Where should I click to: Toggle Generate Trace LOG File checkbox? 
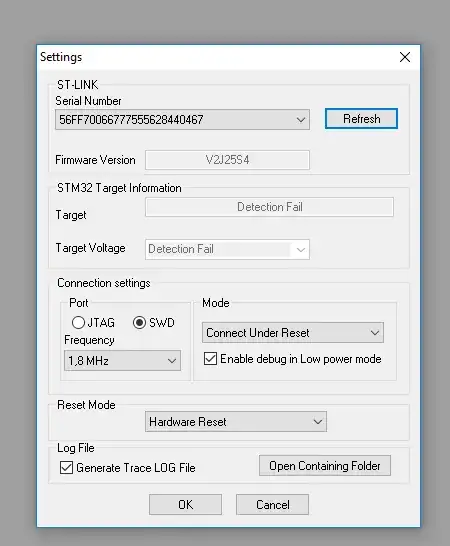coord(66,468)
